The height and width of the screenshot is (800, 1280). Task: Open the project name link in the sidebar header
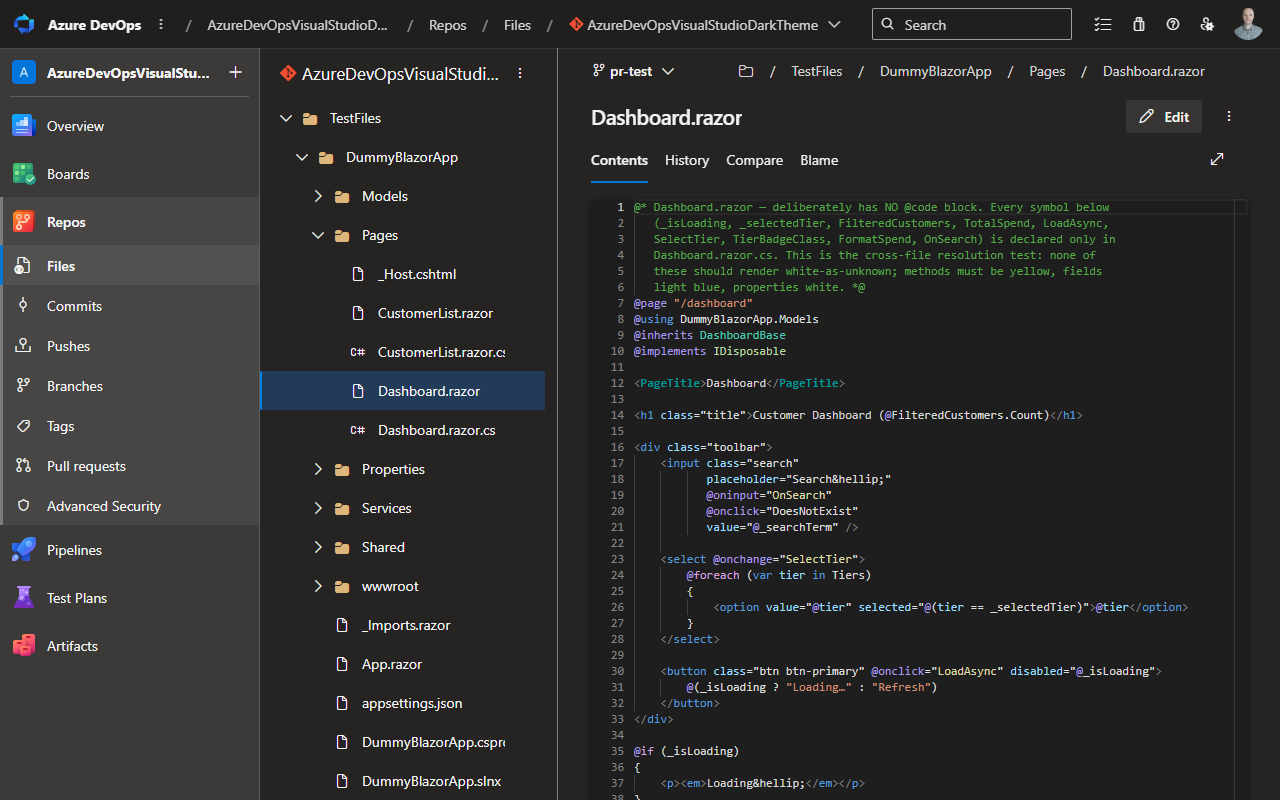[x=129, y=73]
